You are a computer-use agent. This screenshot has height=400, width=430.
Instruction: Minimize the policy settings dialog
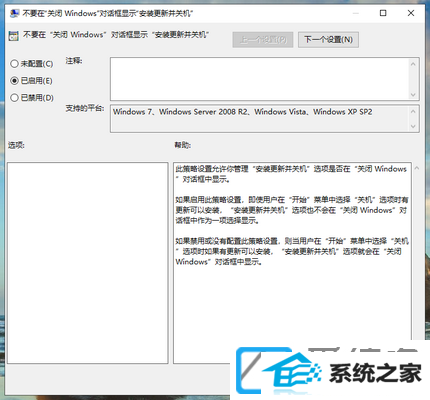[x=356, y=13]
